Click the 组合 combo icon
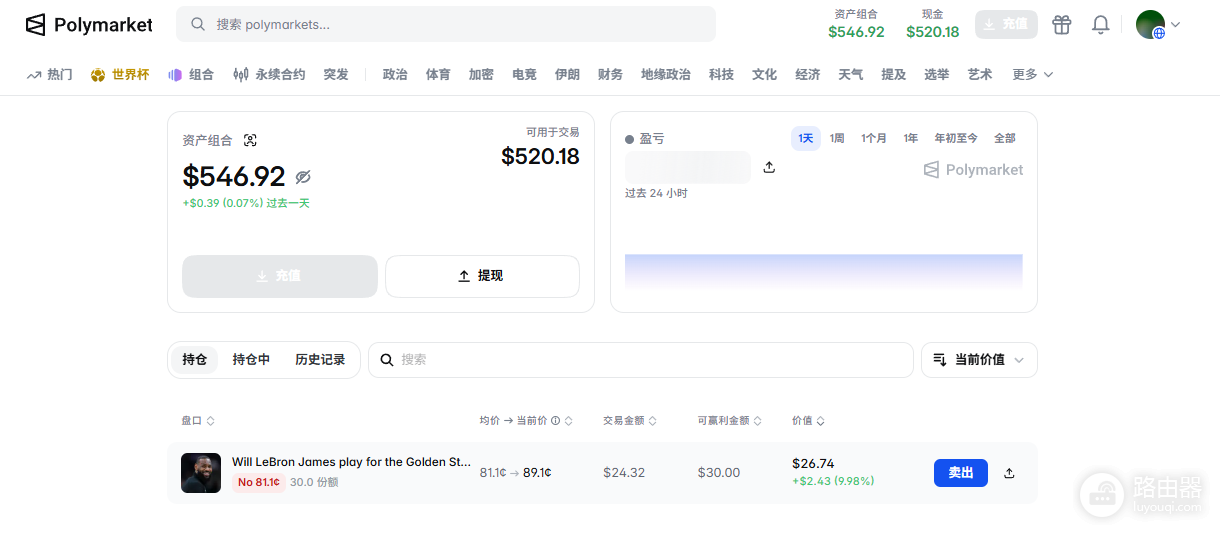The height and width of the screenshot is (535, 1220). click(175, 74)
